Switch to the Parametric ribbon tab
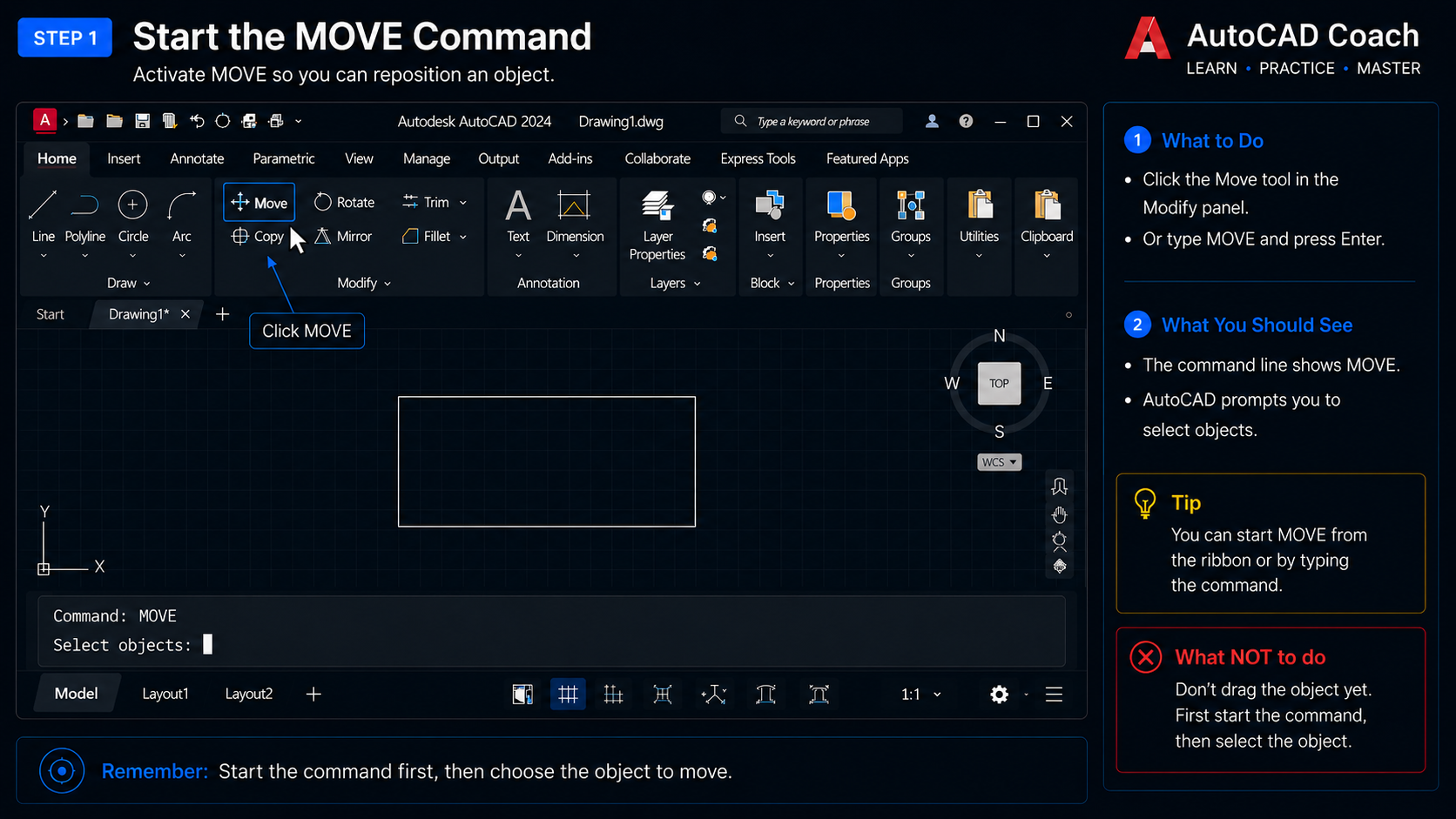The width and height of the screenshot is (1456, 819). click(284, 158)
